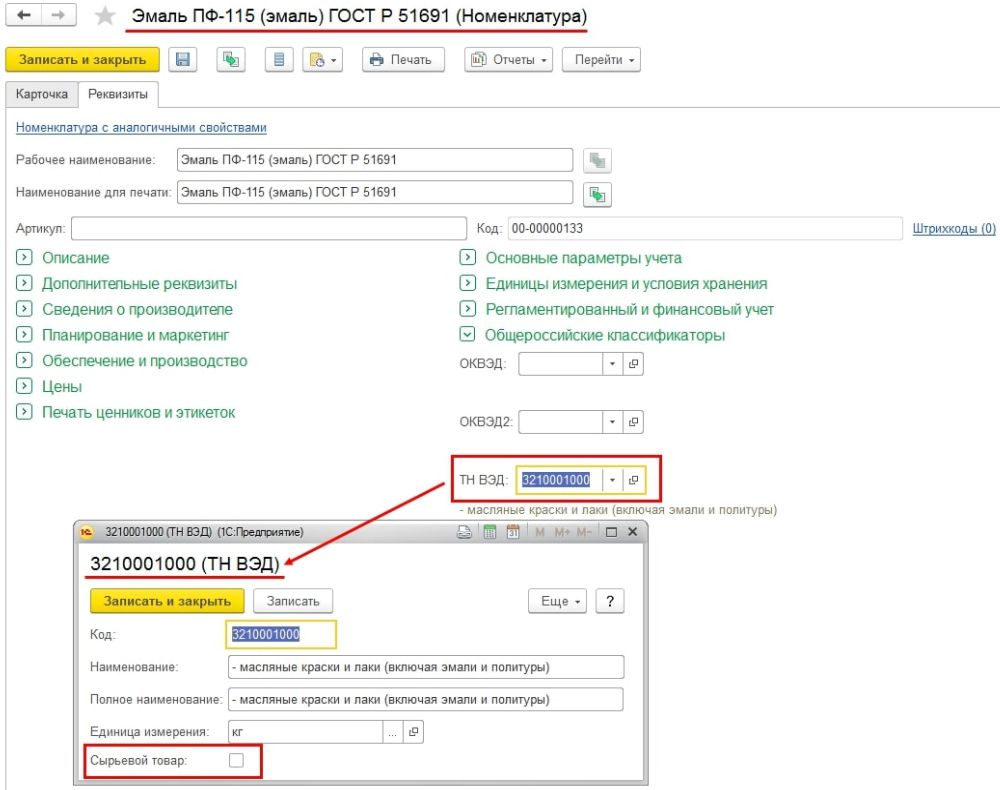Click the Рабочее наименование input field
This screenshot has height=790, width=1000.
[x=375, y=160]
